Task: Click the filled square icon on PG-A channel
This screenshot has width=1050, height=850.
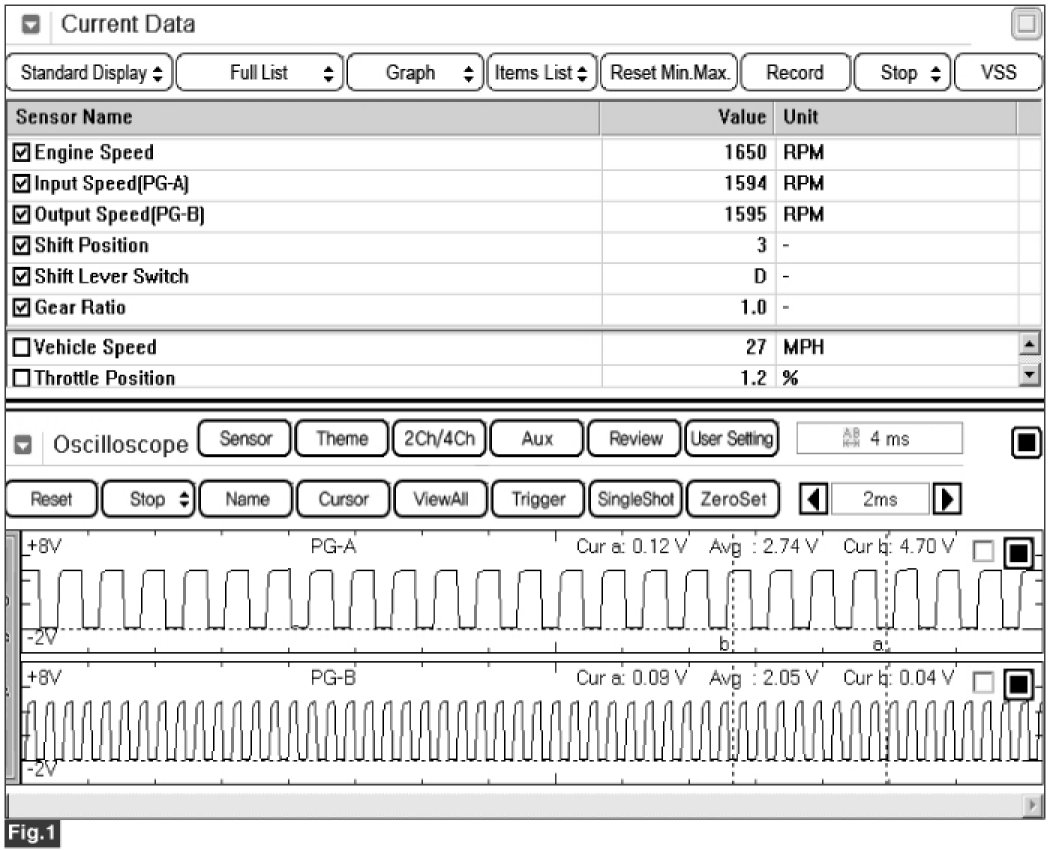Action: pos(1018,553)
